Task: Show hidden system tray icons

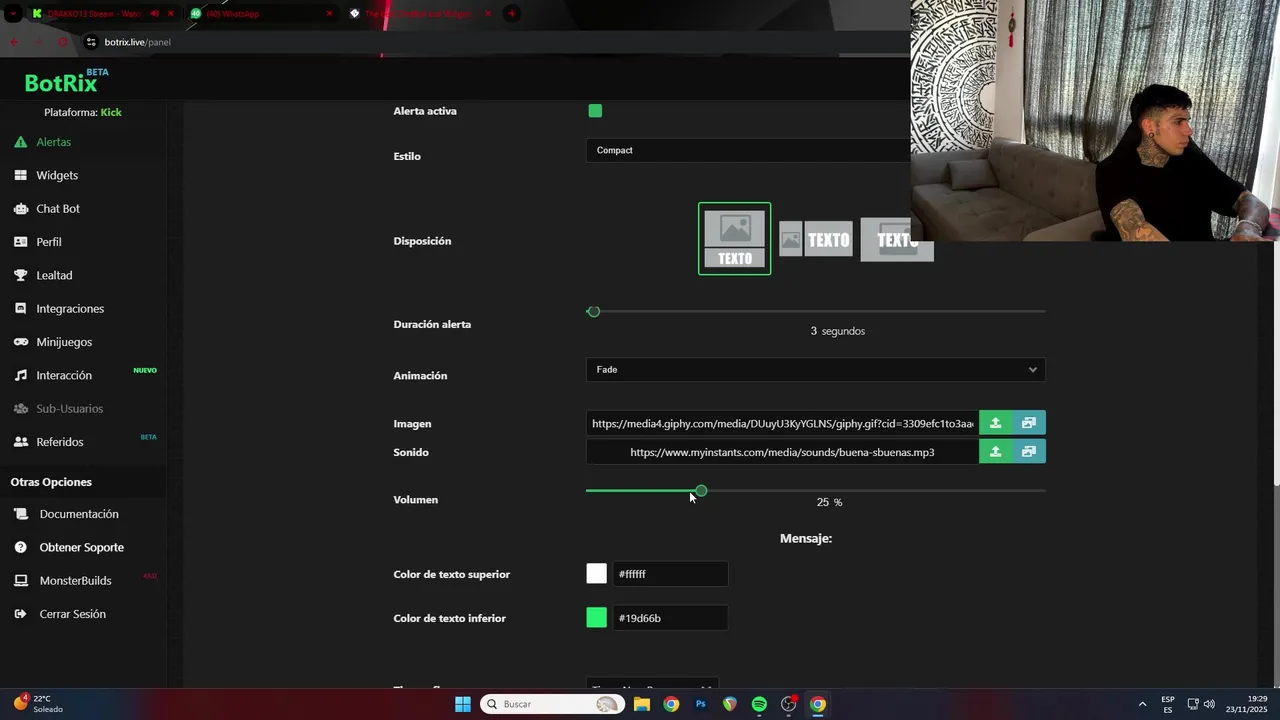Action: pyautogui.click(x=1142, y=704)
